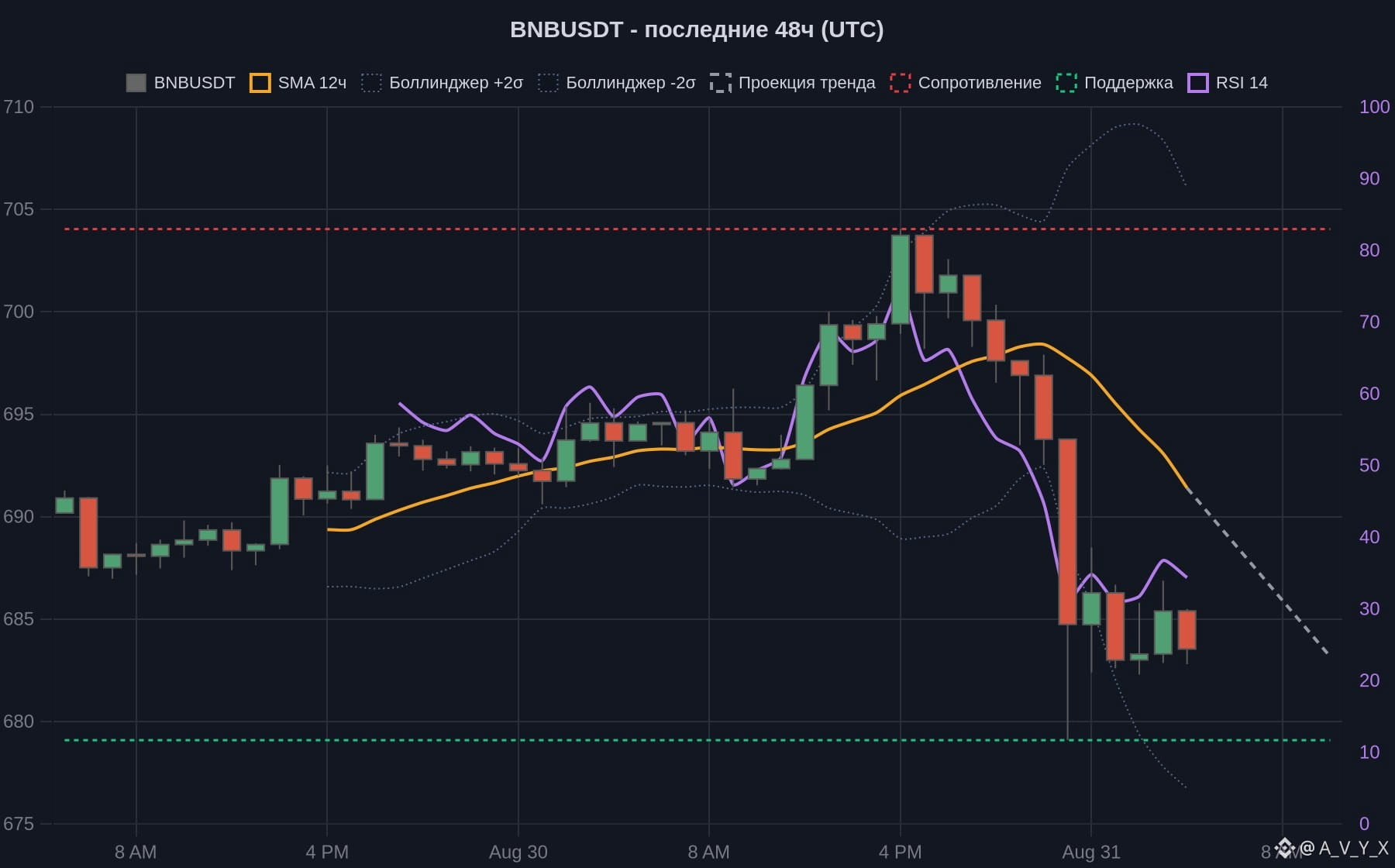This screenshot has width=1395, height=868.
Task: Click the RSI axis value 60
Action: coord(1369,394)
